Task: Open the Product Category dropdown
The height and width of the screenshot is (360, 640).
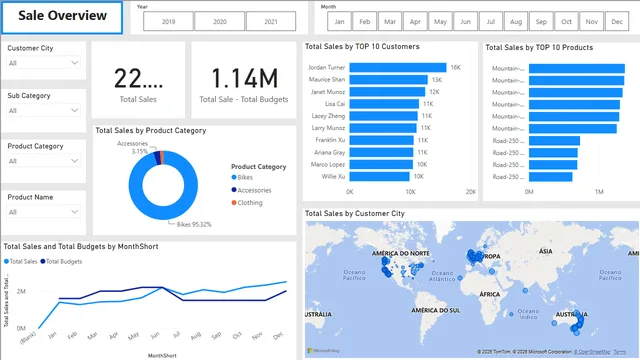Action: click(43, 161)
